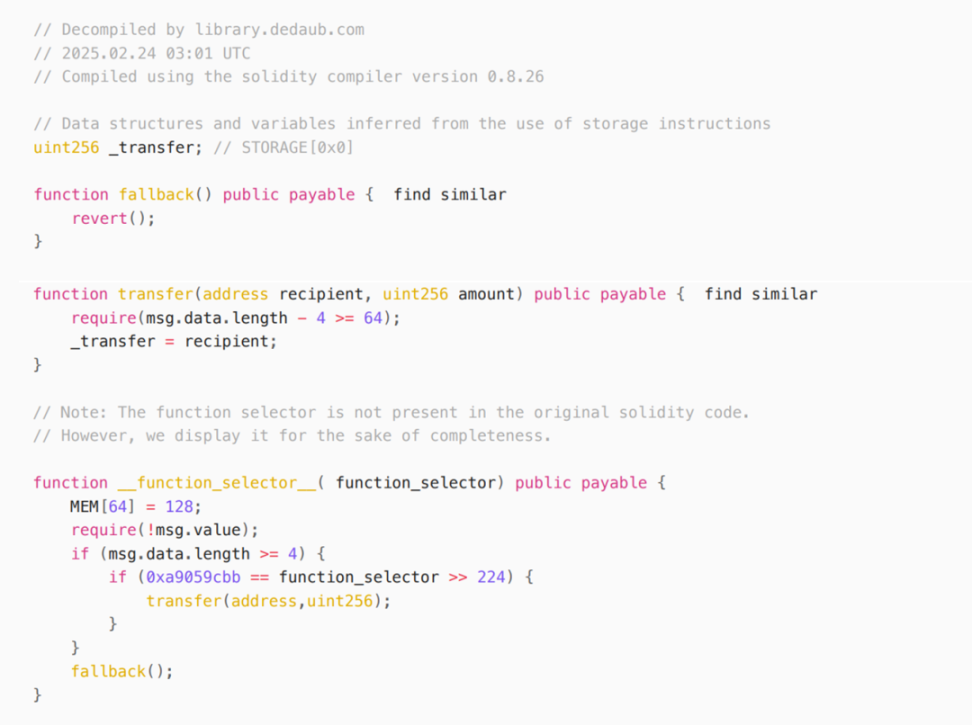Image resolution: width=972 pixels, height=725 pixels.
Task: Select the recipient parameter in the transfer signature
Action: 320,294
